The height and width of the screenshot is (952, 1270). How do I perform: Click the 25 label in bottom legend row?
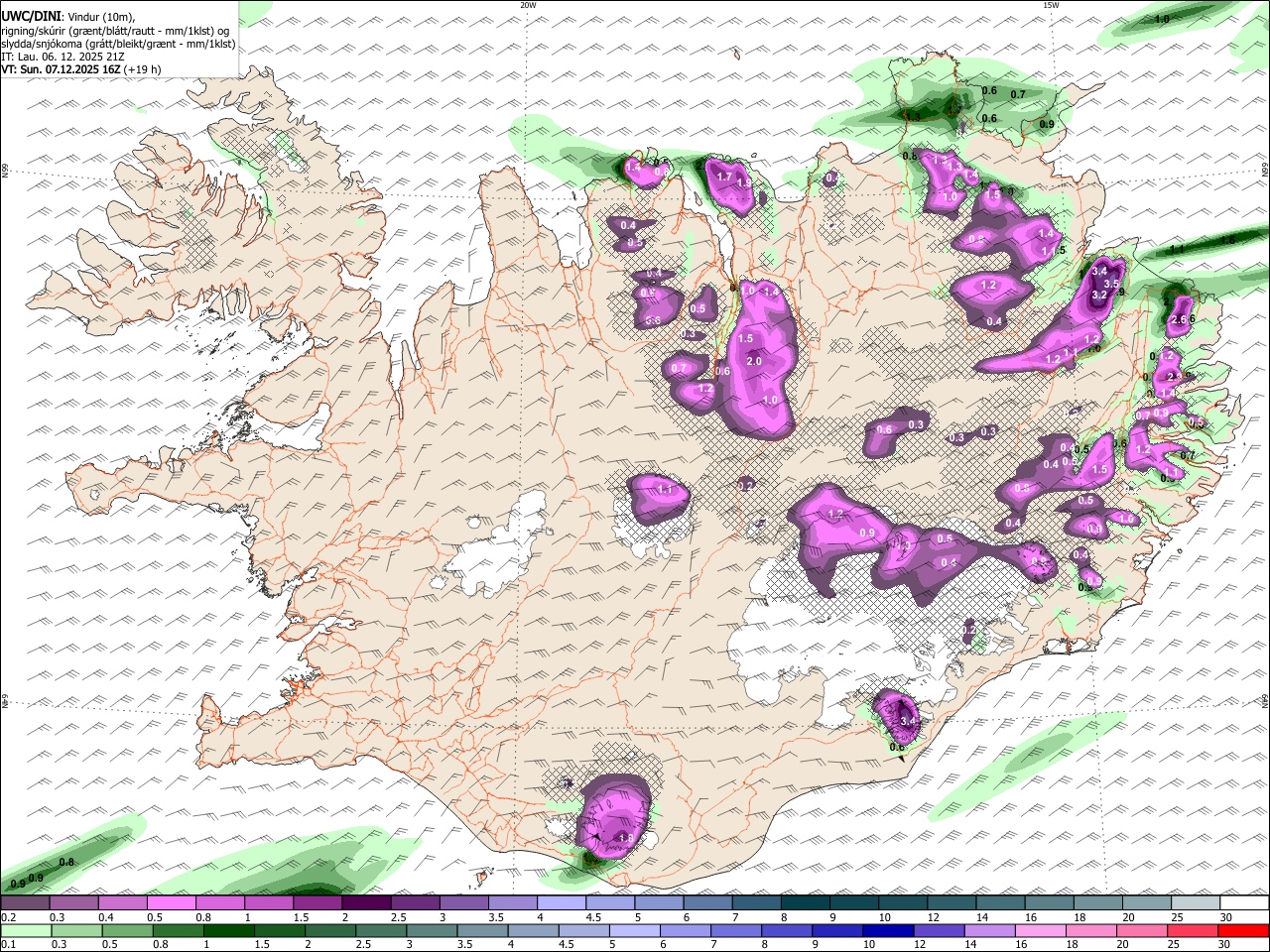1174,944
